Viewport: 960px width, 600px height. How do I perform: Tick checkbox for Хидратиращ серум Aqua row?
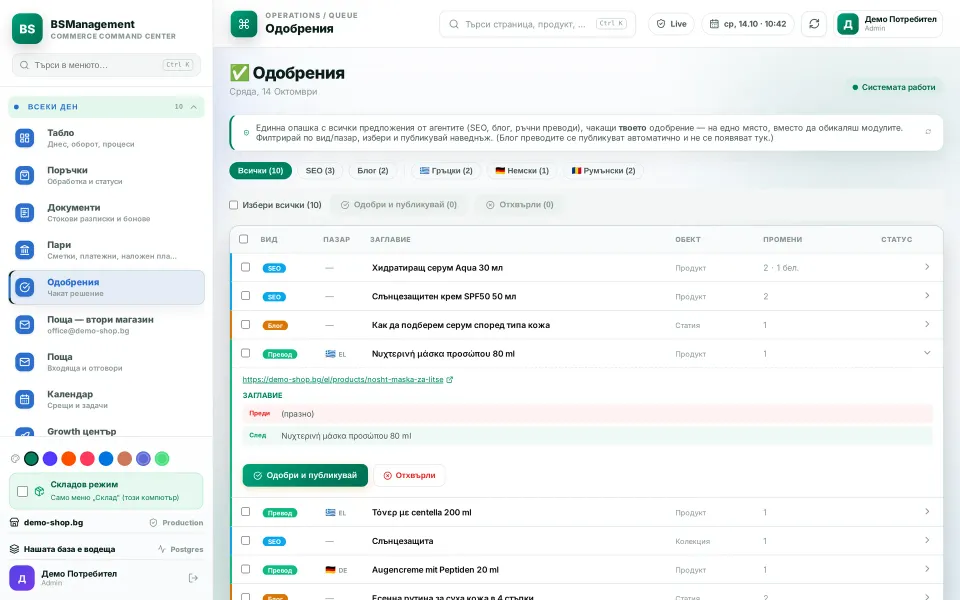click(246, 267)
